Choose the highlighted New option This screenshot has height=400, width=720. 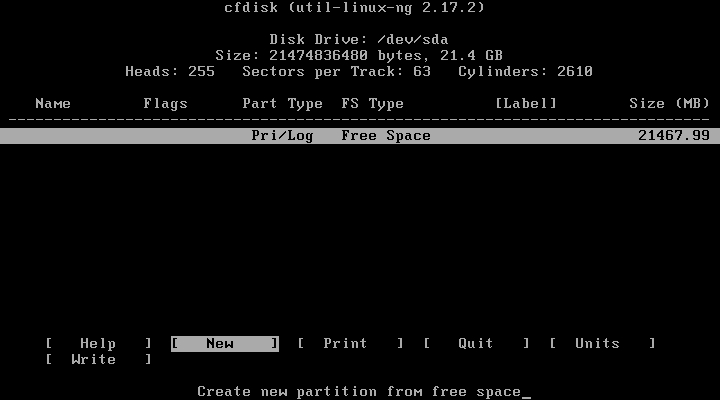tap(225, 344)
